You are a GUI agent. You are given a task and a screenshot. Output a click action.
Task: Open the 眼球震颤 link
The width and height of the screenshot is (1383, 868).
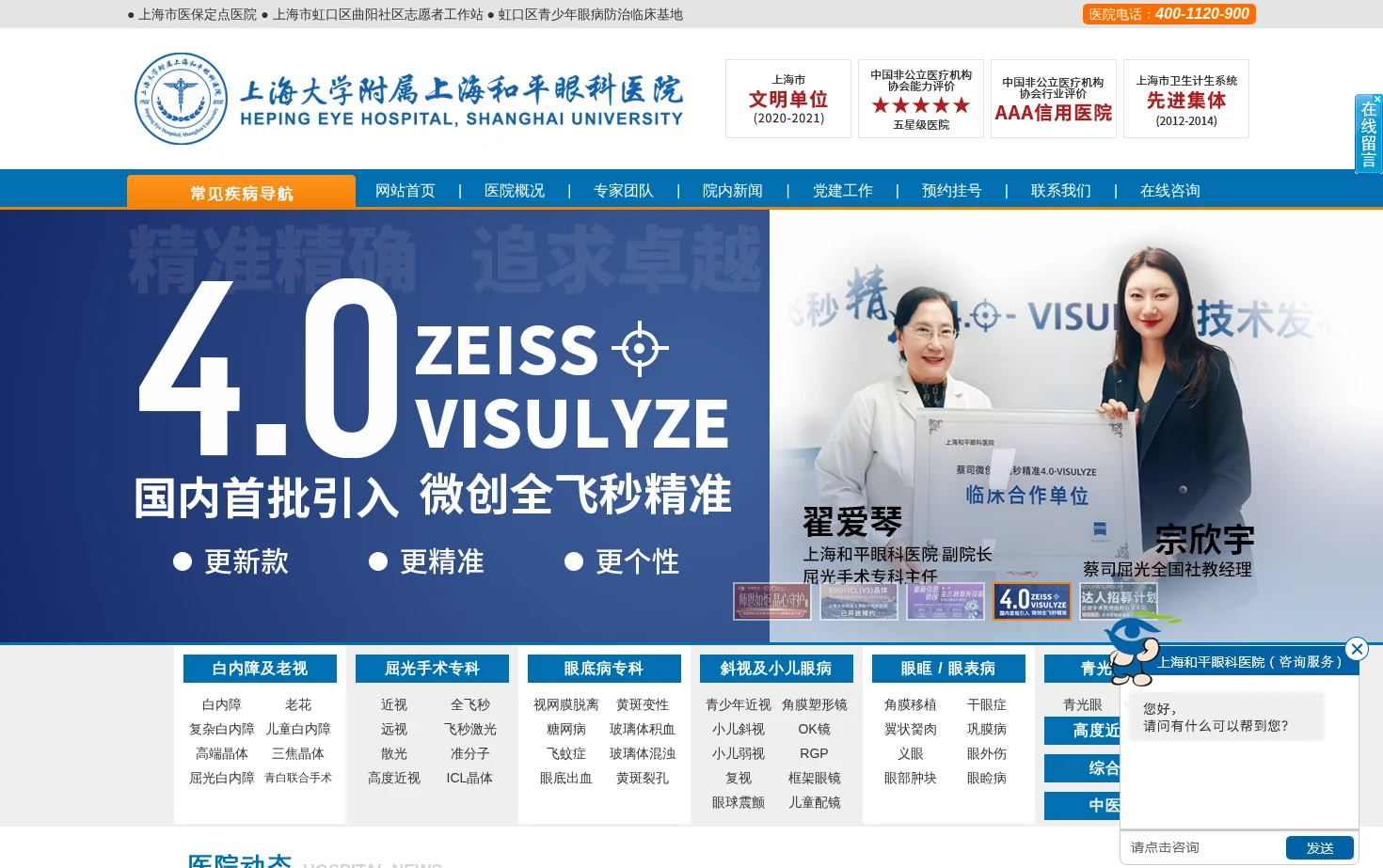[739, 802]
